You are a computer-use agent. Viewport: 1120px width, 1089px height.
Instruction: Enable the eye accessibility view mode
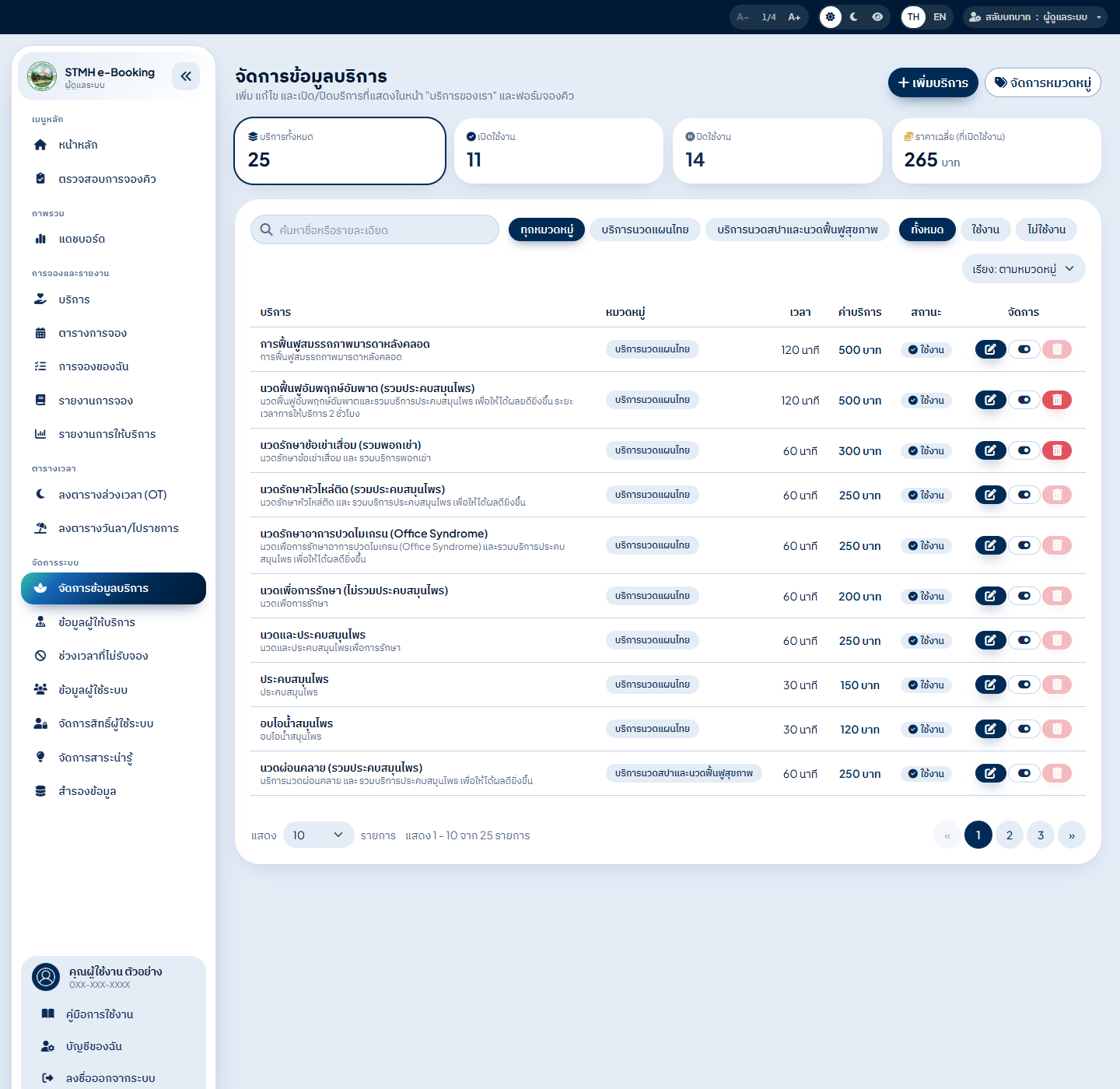(877, 17)
